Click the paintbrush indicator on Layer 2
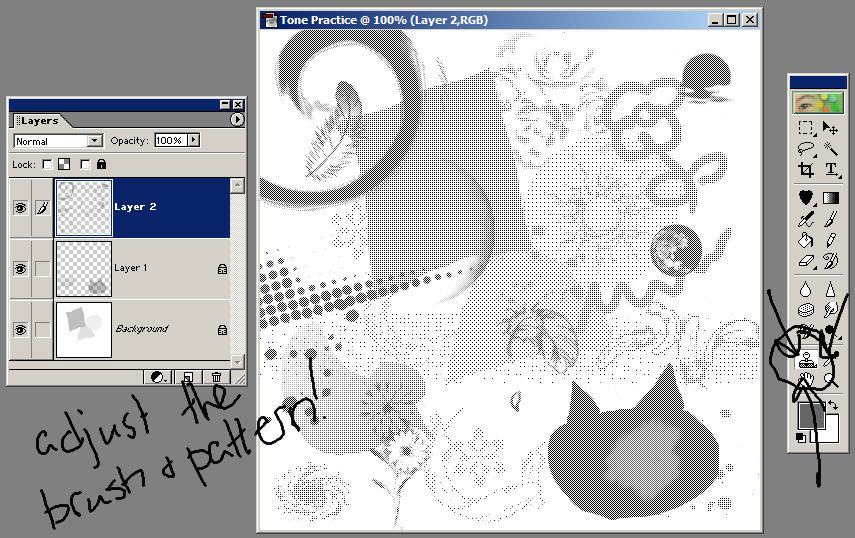Viewport: 855px width, 538px height. coord(43,208)
